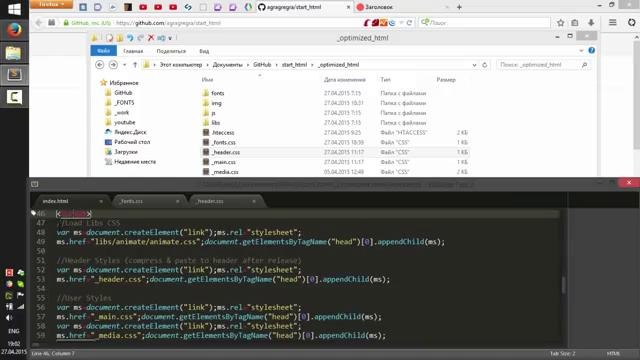Select the first pinned tab in Firefox
Viewport: 640px width, 360px height.
(83, 7)
